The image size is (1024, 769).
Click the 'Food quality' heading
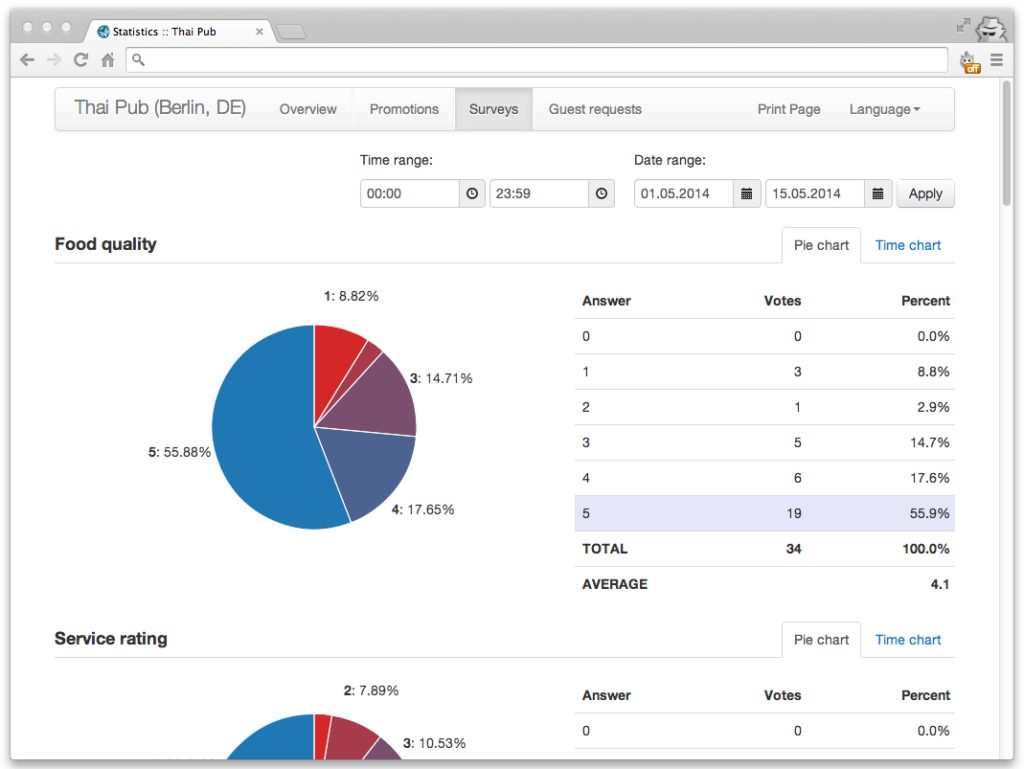point(106,244)
